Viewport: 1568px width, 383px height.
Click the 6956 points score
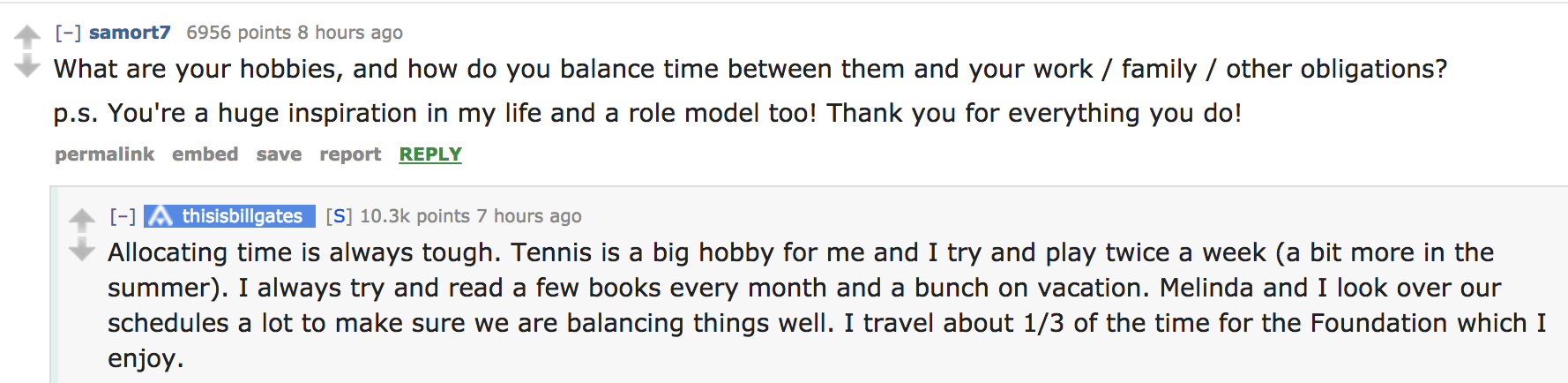pos(238,33)
